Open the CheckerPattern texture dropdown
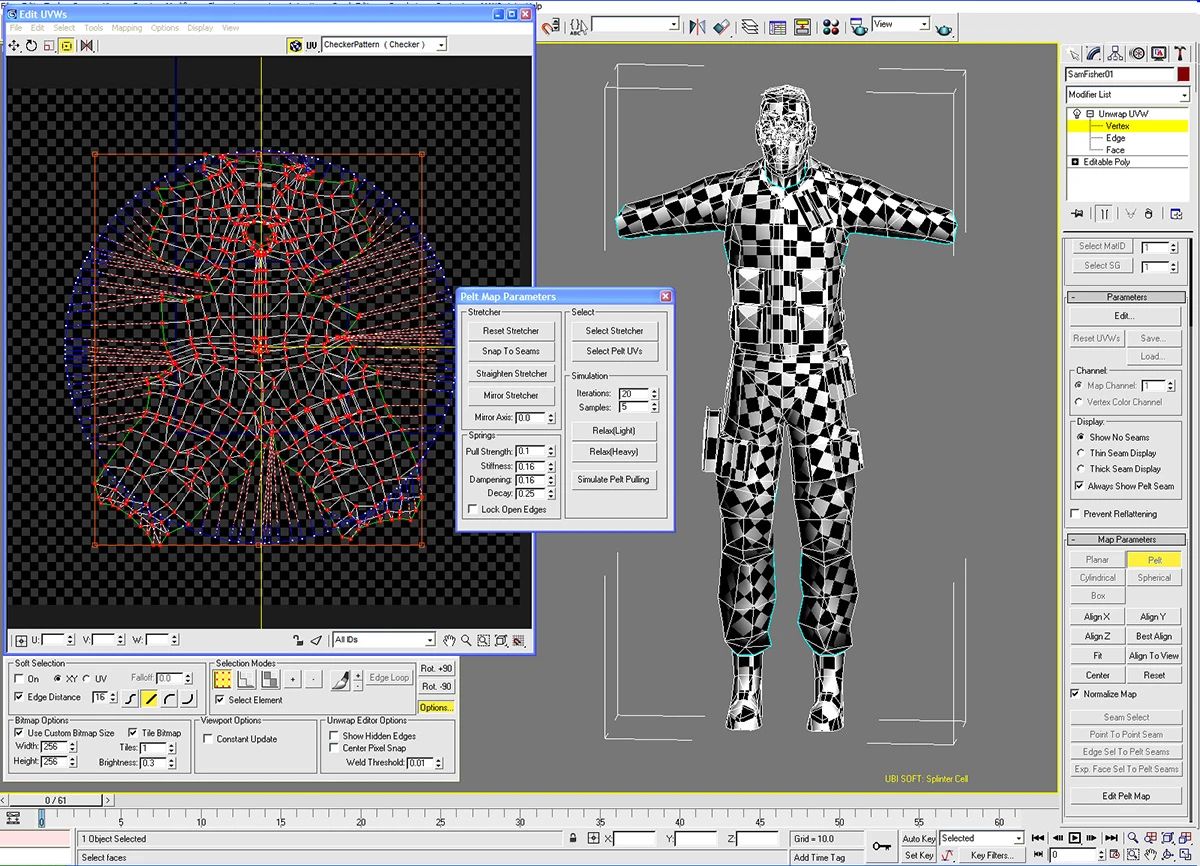1200x866 pixels. pos(384,45)
